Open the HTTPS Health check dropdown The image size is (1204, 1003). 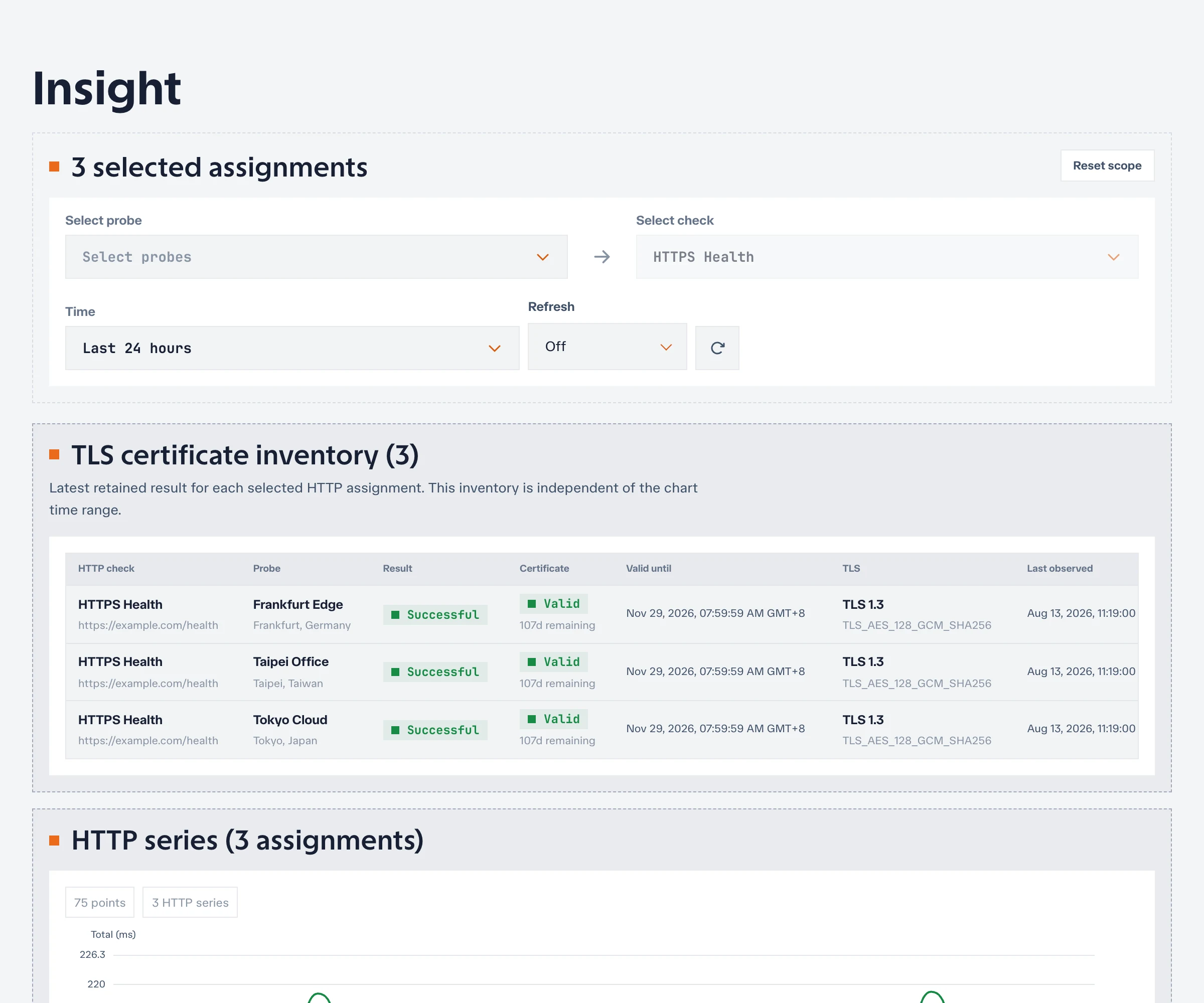tap(887, 257)
